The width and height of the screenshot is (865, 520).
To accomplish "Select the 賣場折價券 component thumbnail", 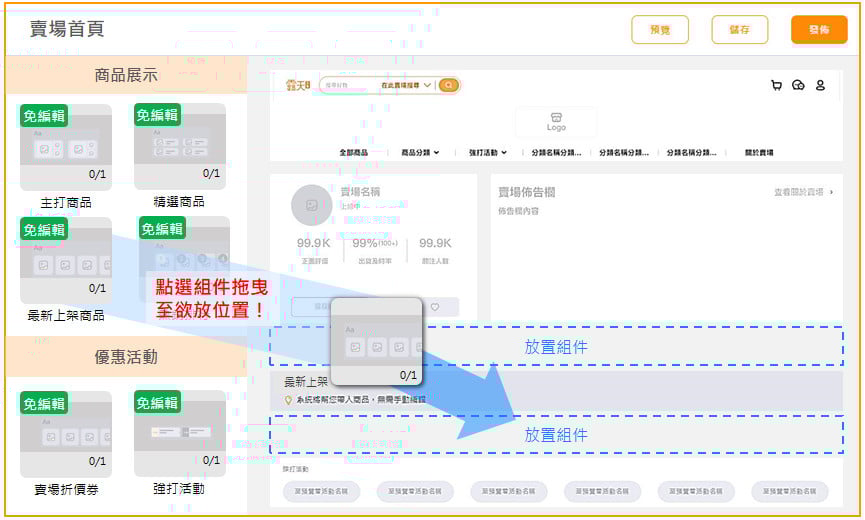I will tap(66, 435).
